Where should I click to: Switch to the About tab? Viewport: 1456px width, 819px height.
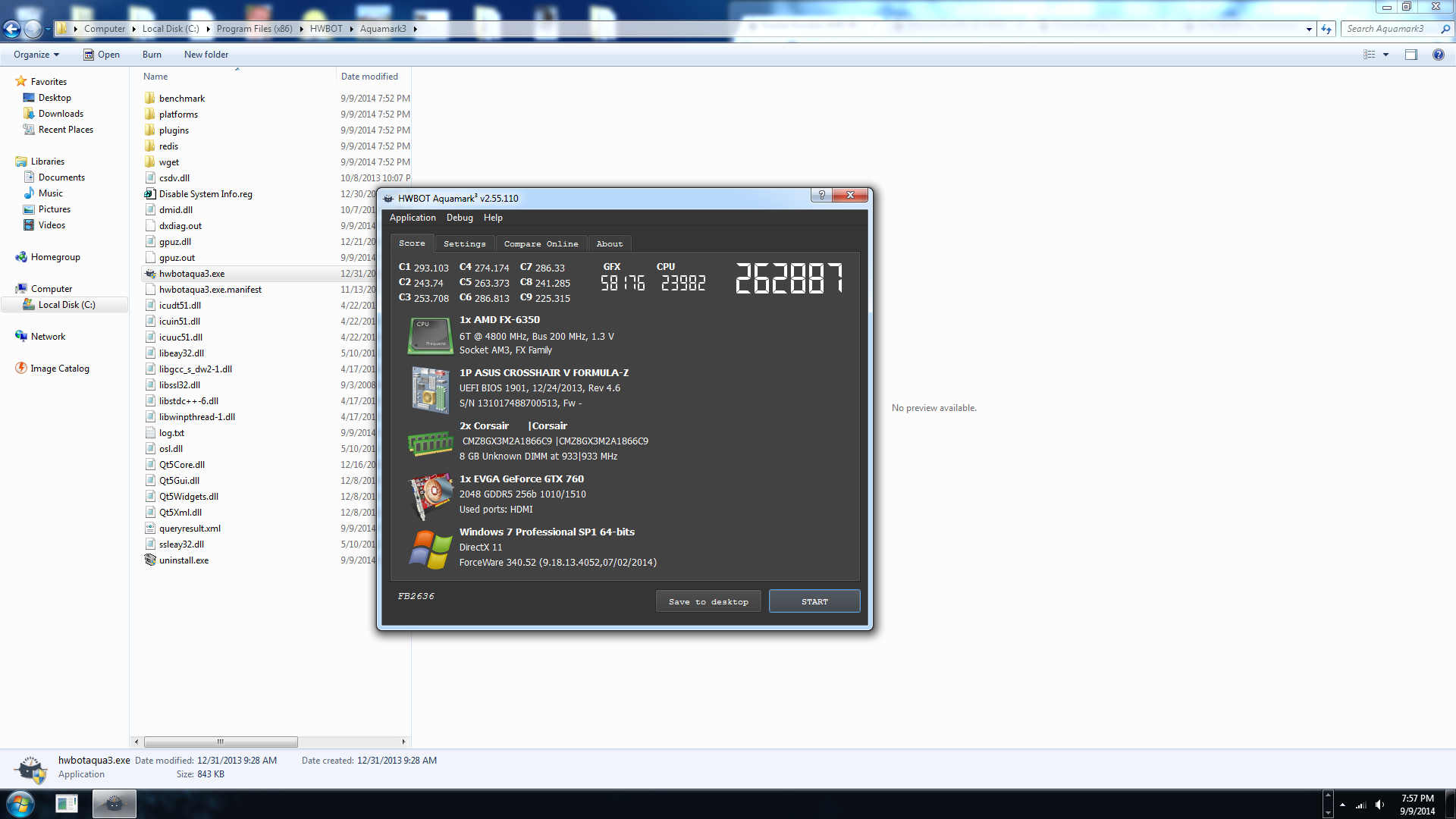pos(610,243)
